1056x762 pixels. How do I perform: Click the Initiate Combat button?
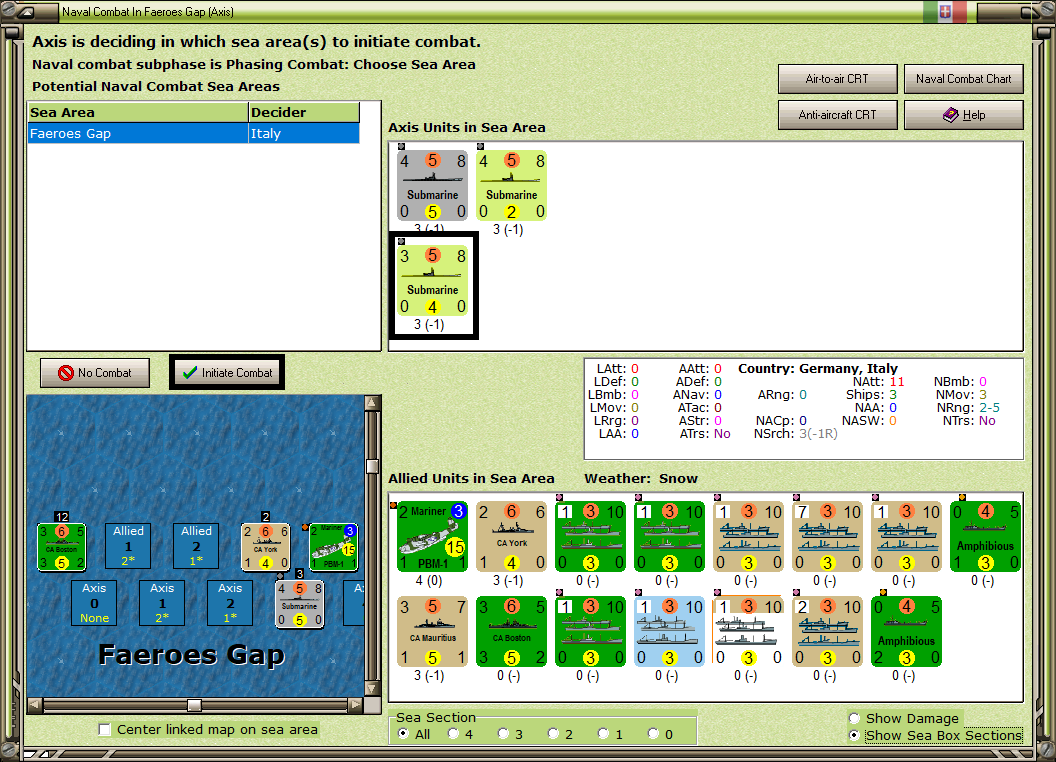pos(227,373)
